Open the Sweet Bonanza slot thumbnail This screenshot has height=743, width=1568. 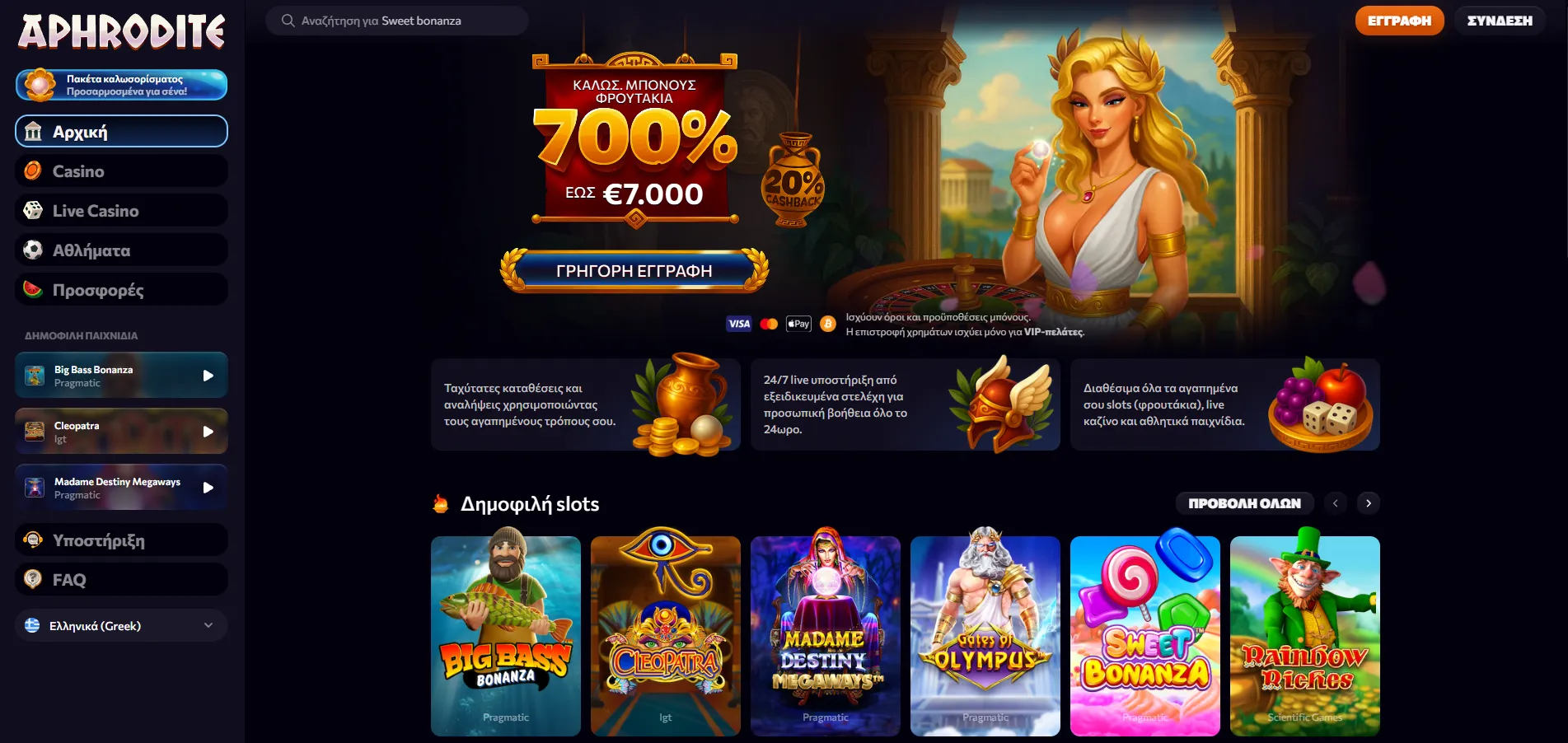1145,636
